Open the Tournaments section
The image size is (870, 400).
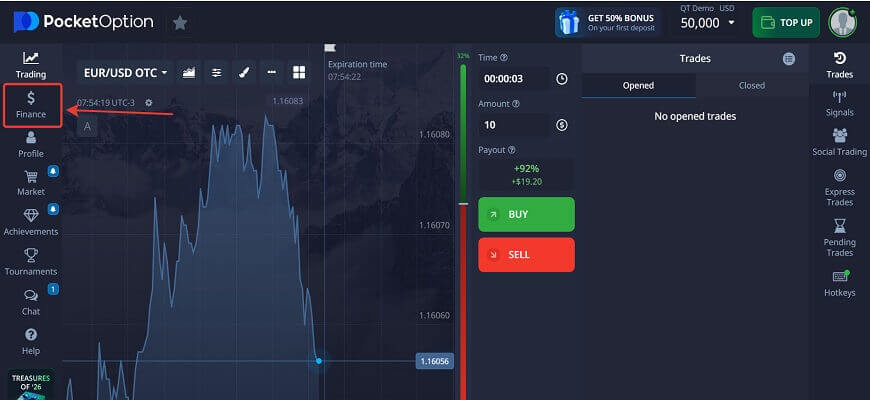(x=31, y=262)
